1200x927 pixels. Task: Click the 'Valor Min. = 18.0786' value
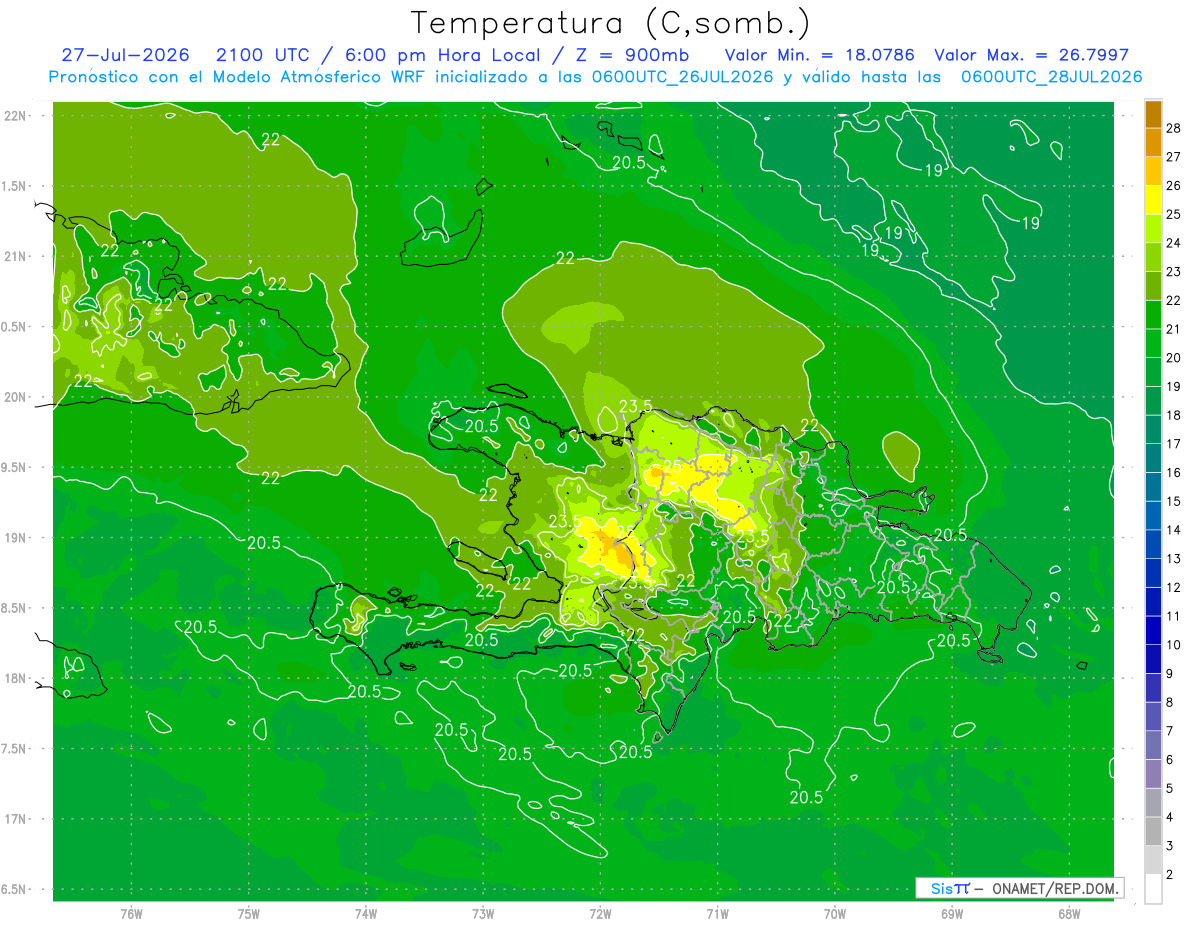(819, 55)
